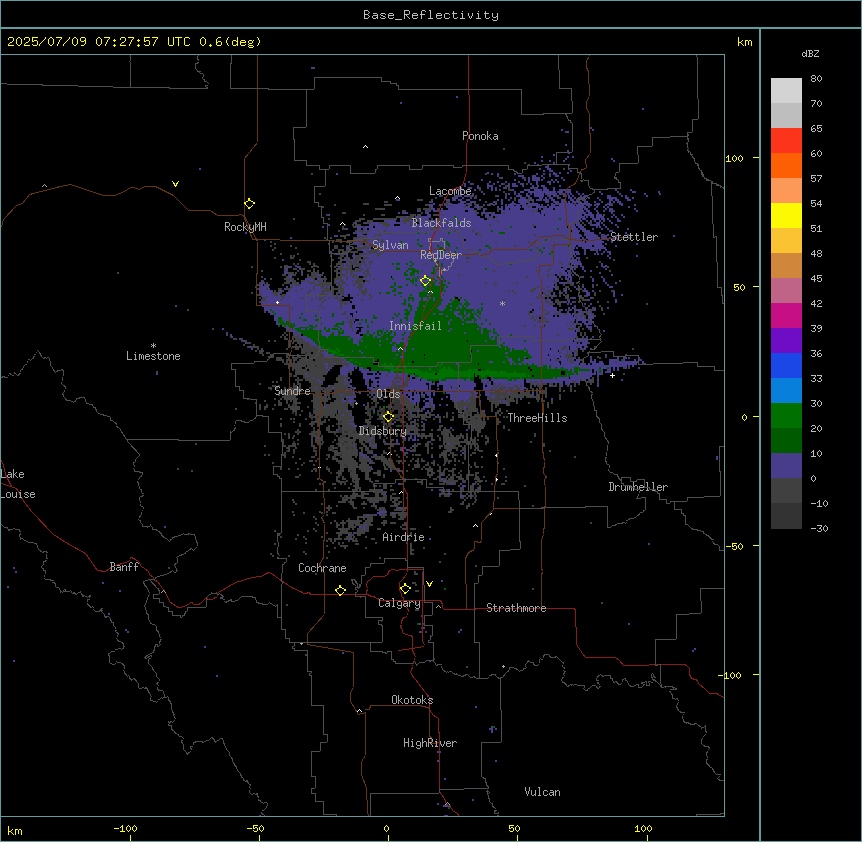Select the RedDeer city label
The width and height of the screenshot is (862, 842).
pos(441,255)
